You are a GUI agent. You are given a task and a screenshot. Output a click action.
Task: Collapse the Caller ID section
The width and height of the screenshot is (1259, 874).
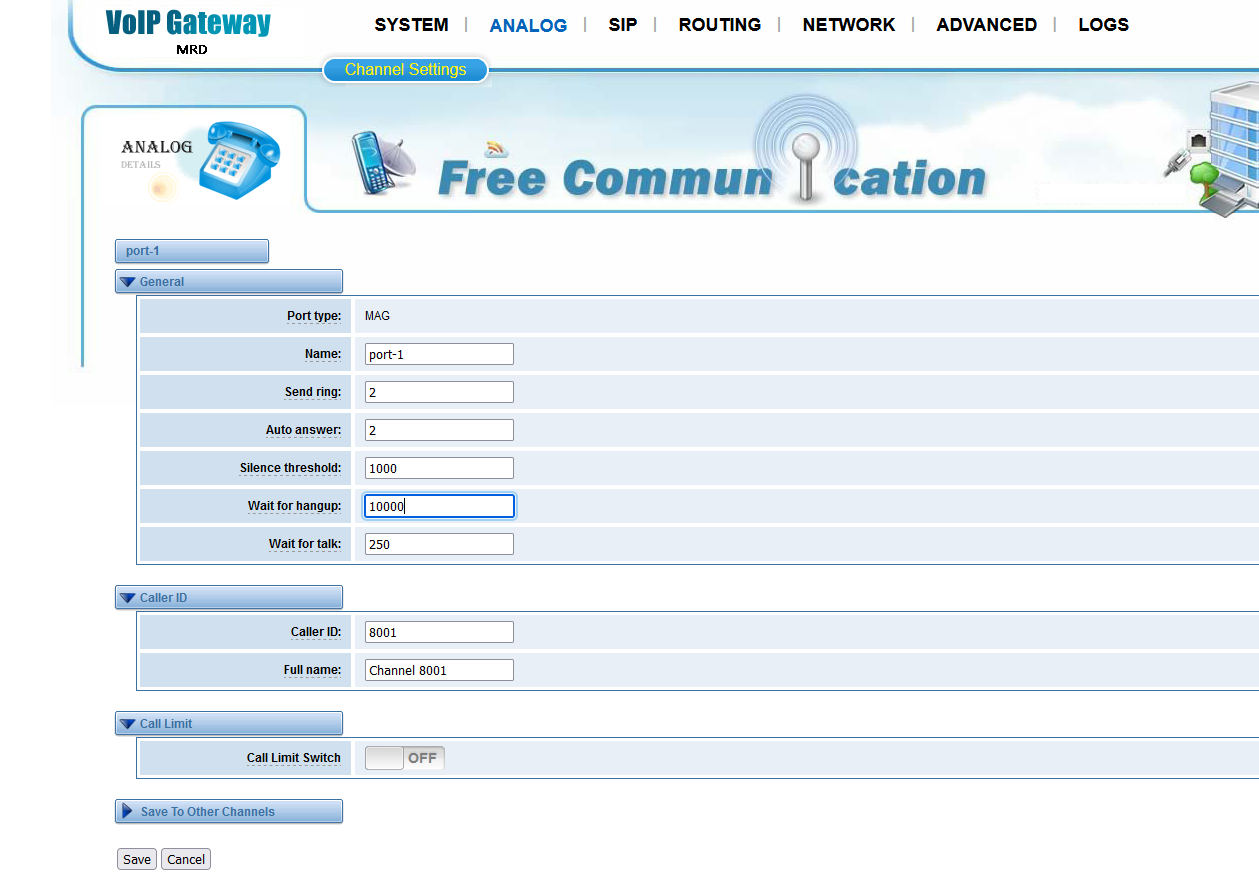pyautogui.click(x=229, y=597)
